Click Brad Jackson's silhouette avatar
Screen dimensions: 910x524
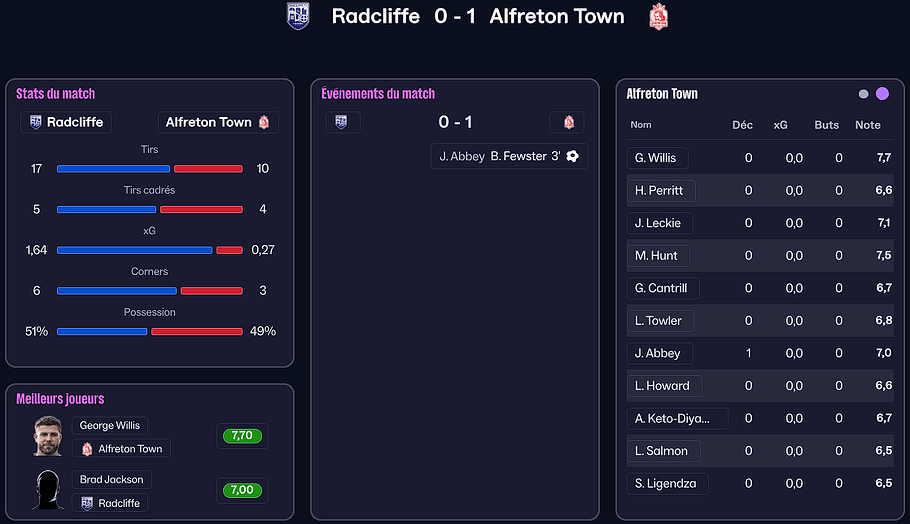click(48, 490)
